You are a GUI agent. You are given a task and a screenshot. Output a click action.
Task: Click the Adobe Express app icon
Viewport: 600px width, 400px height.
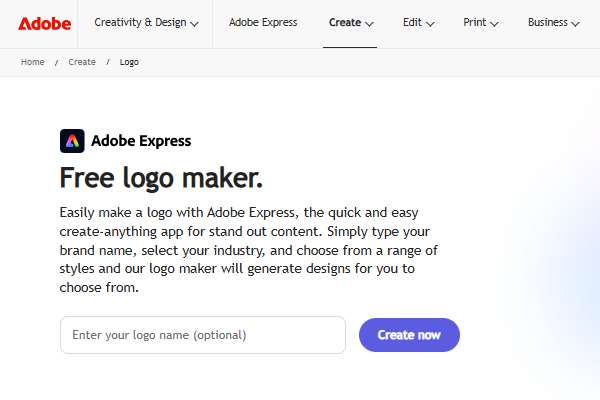pos(72,141)
